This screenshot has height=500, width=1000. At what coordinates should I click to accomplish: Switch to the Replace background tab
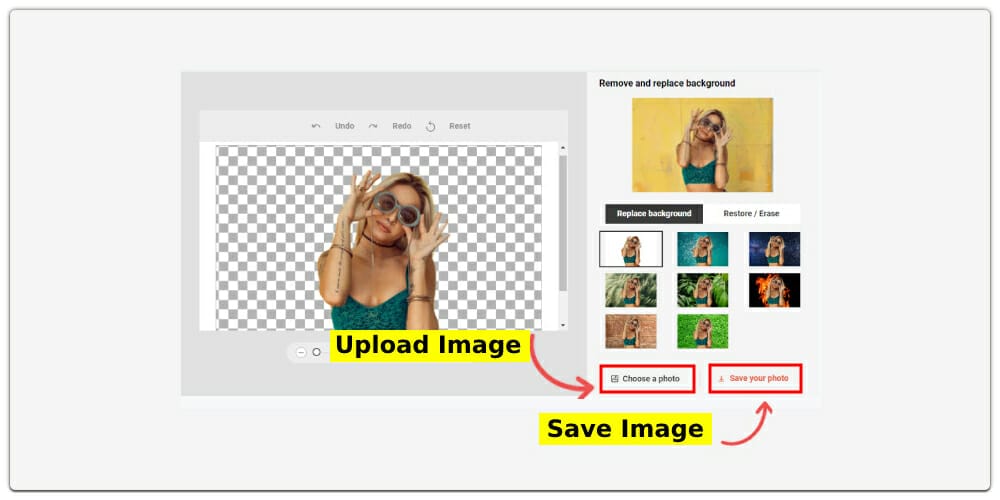point(654,214)
